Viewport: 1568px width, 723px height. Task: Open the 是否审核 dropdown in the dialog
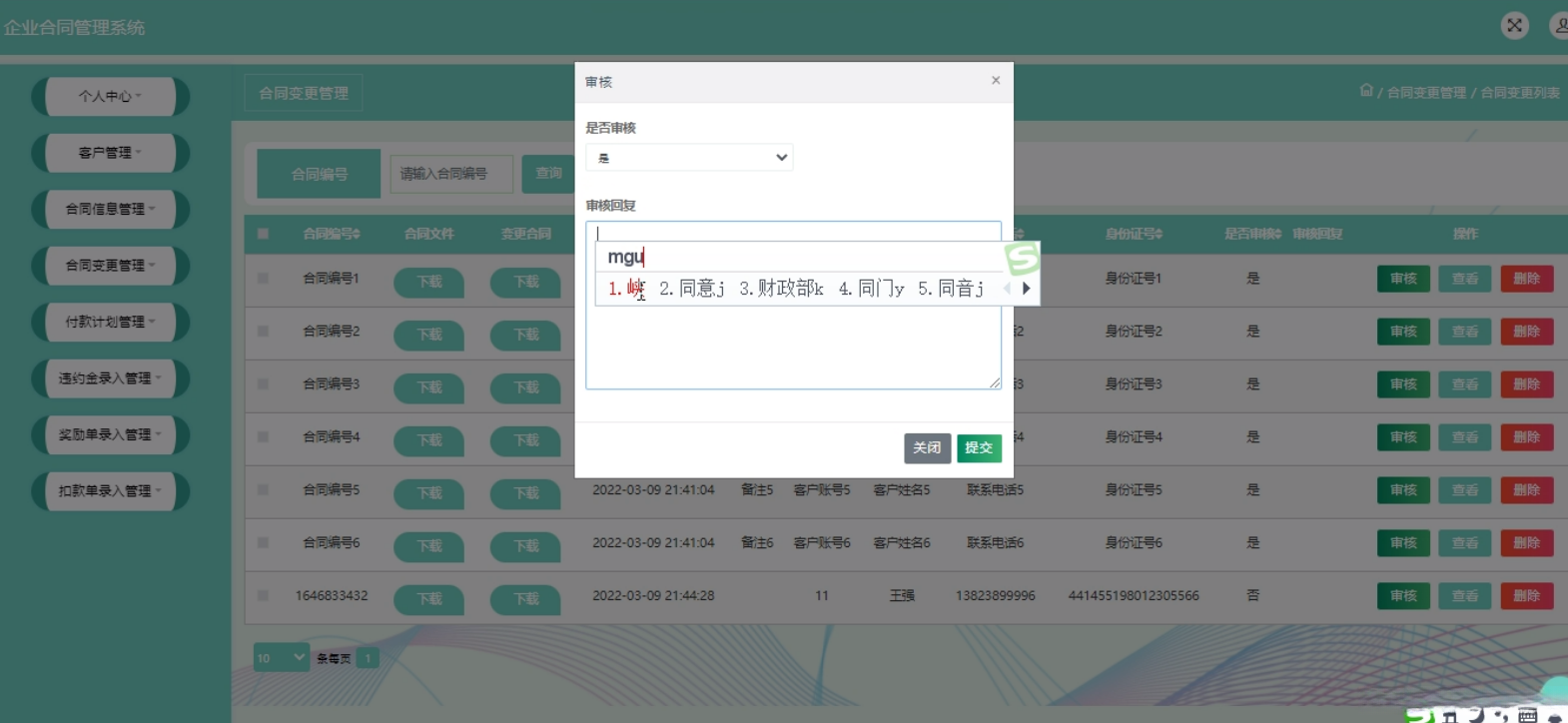(689, 157)
